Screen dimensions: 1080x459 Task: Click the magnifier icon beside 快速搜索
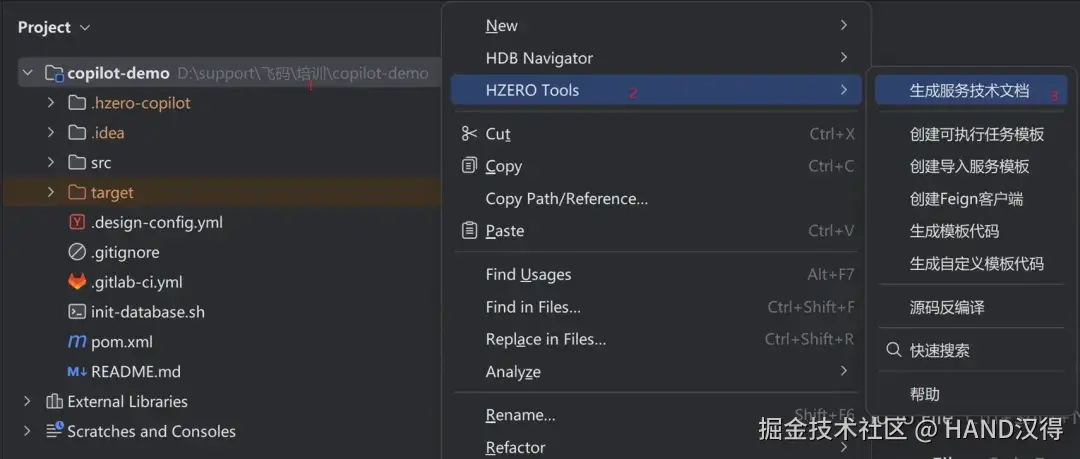pos(894,350)
